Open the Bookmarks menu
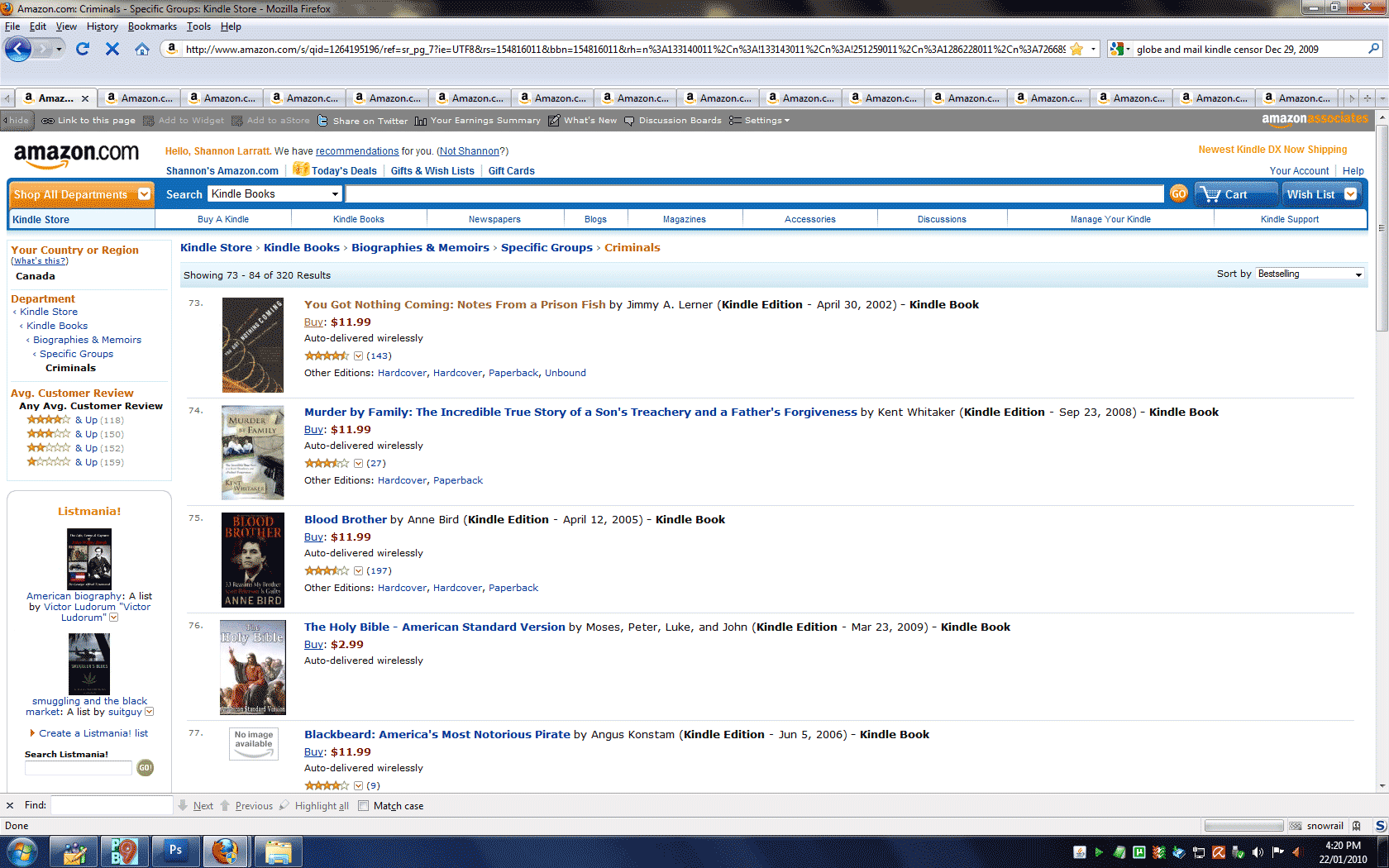 (152, 26)
